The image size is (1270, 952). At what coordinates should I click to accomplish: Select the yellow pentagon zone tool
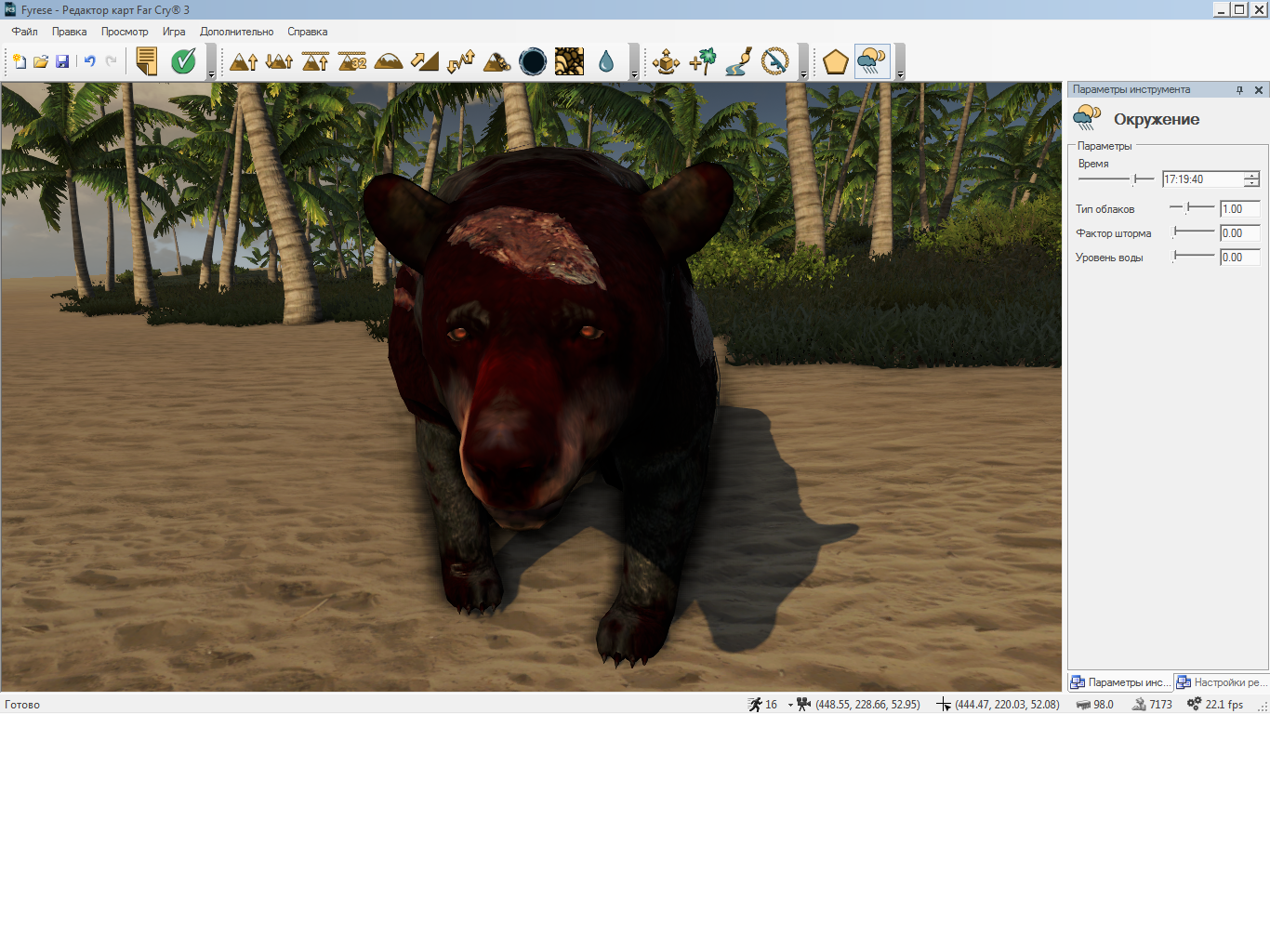836,61
